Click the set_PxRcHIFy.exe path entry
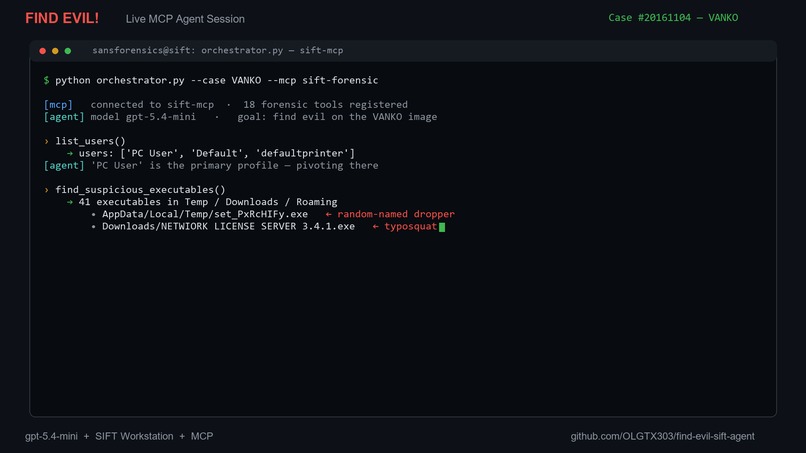The height and width of the screenshot is (453, 806). [x=205, y=214]
